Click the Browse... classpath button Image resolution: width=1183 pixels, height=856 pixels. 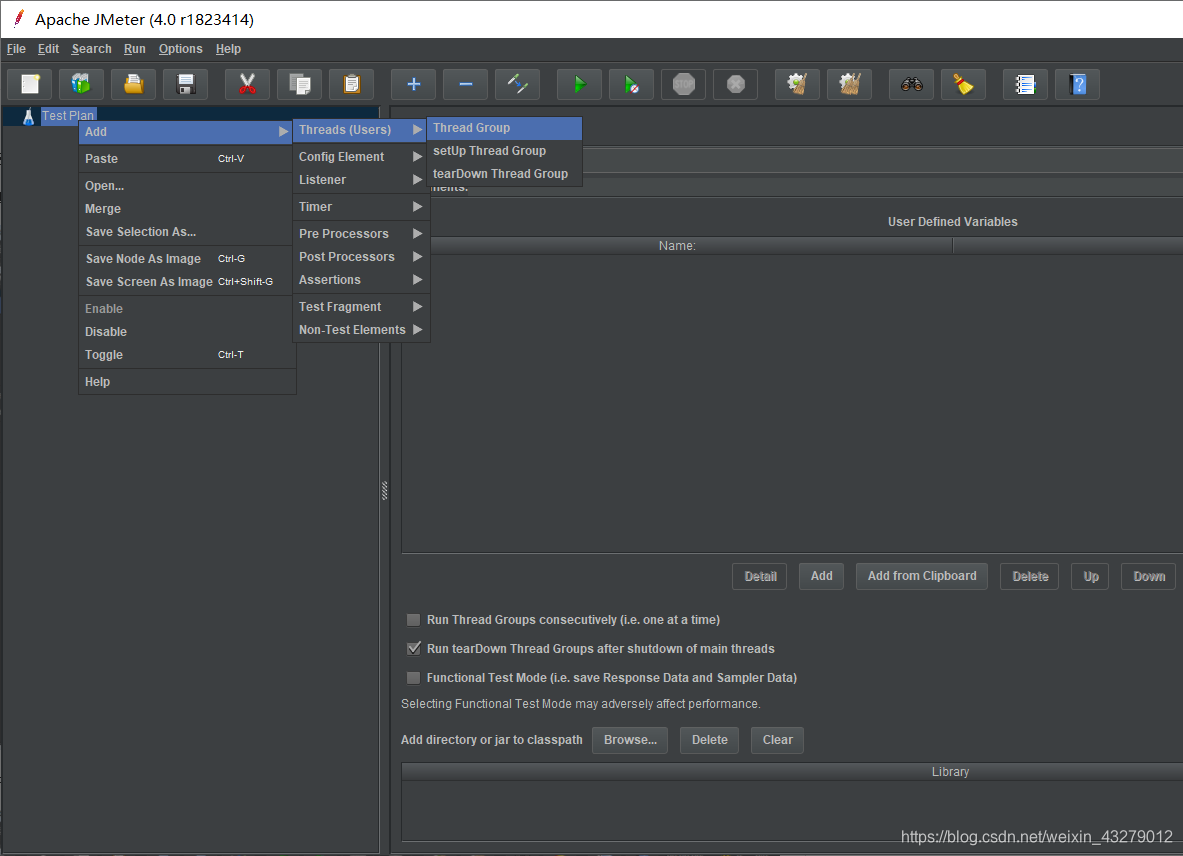630,740
